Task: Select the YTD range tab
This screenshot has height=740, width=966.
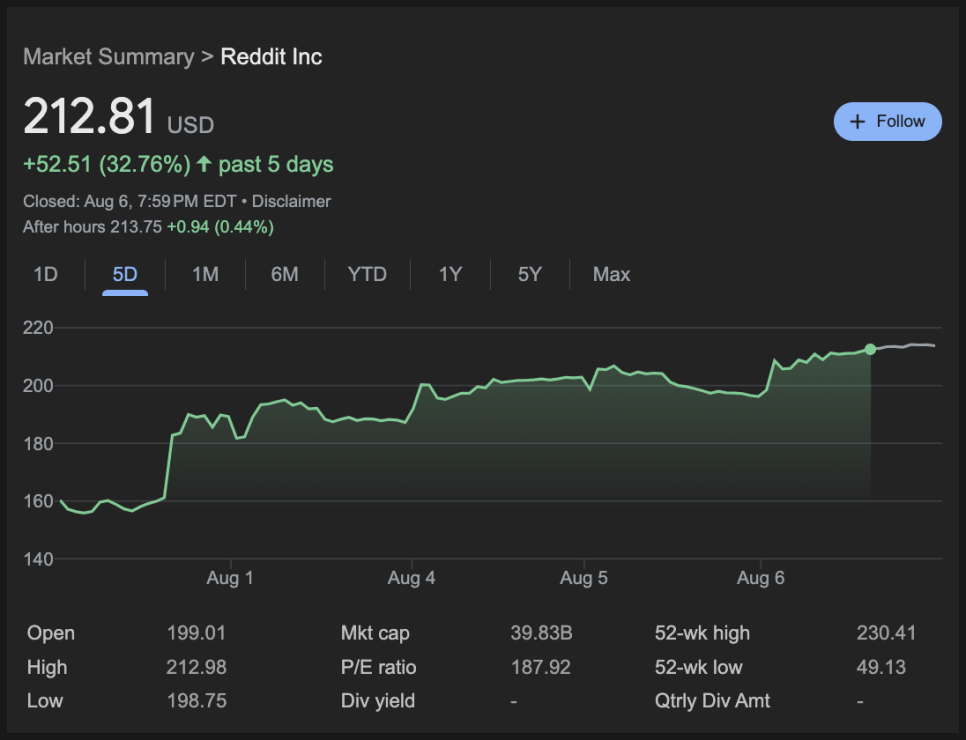Action: [x=367, y=274]
